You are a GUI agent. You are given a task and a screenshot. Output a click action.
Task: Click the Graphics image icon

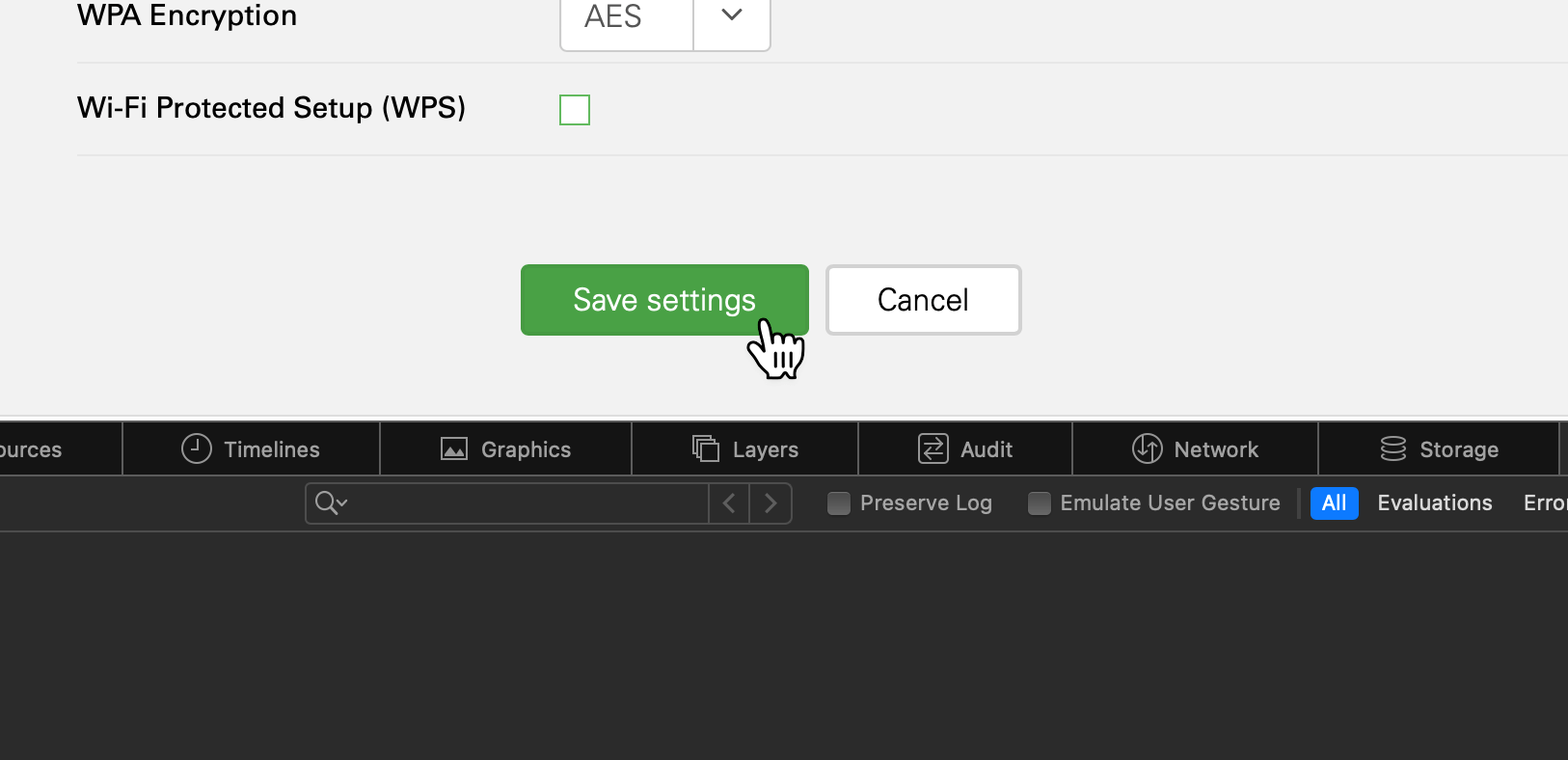point(454,448)
